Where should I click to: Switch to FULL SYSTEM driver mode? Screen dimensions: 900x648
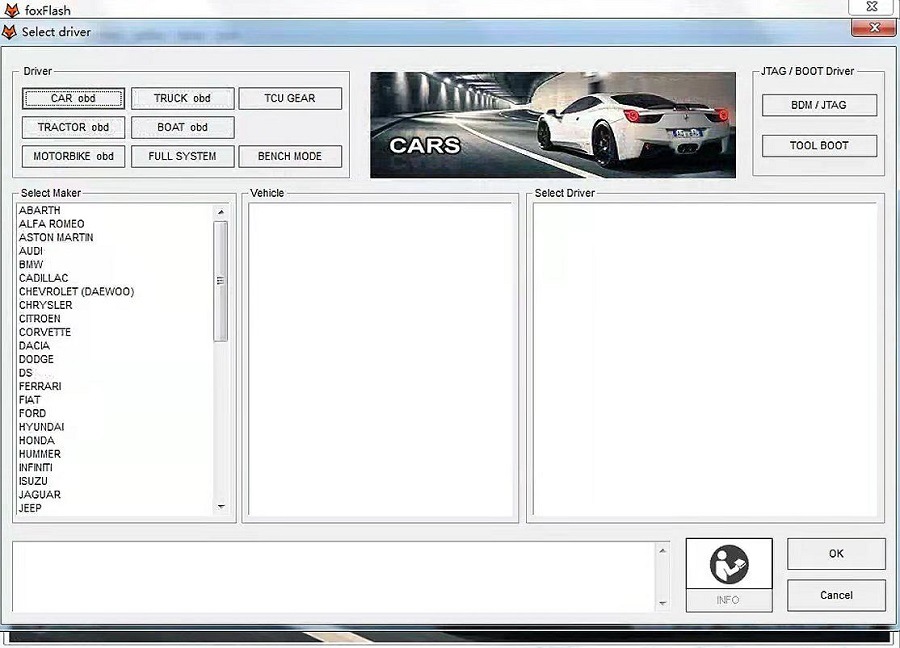181,156
